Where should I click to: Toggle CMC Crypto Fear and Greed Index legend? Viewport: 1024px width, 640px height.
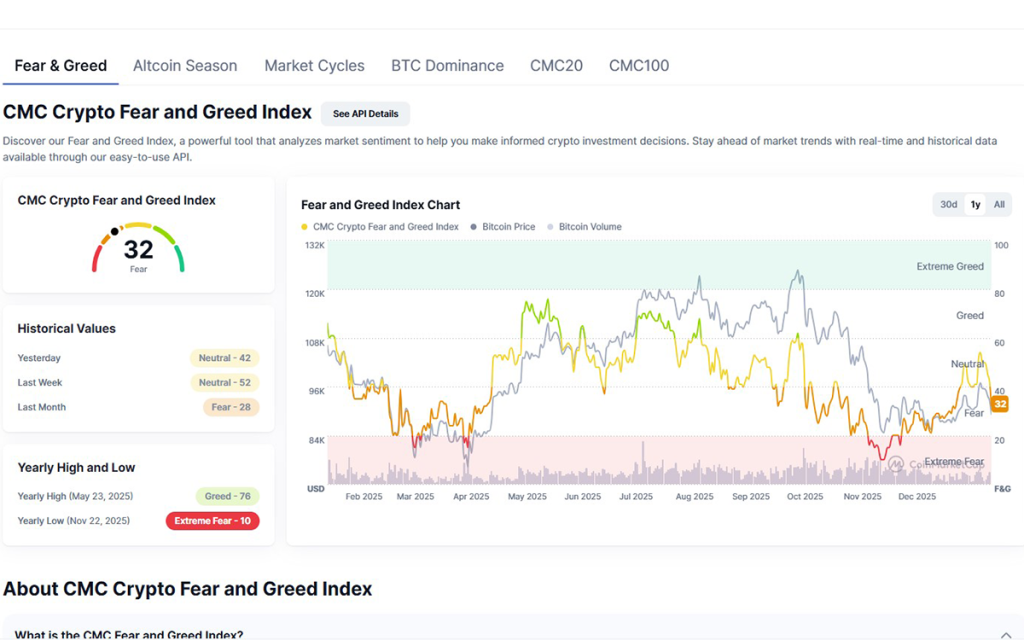(x=380, y=227)
